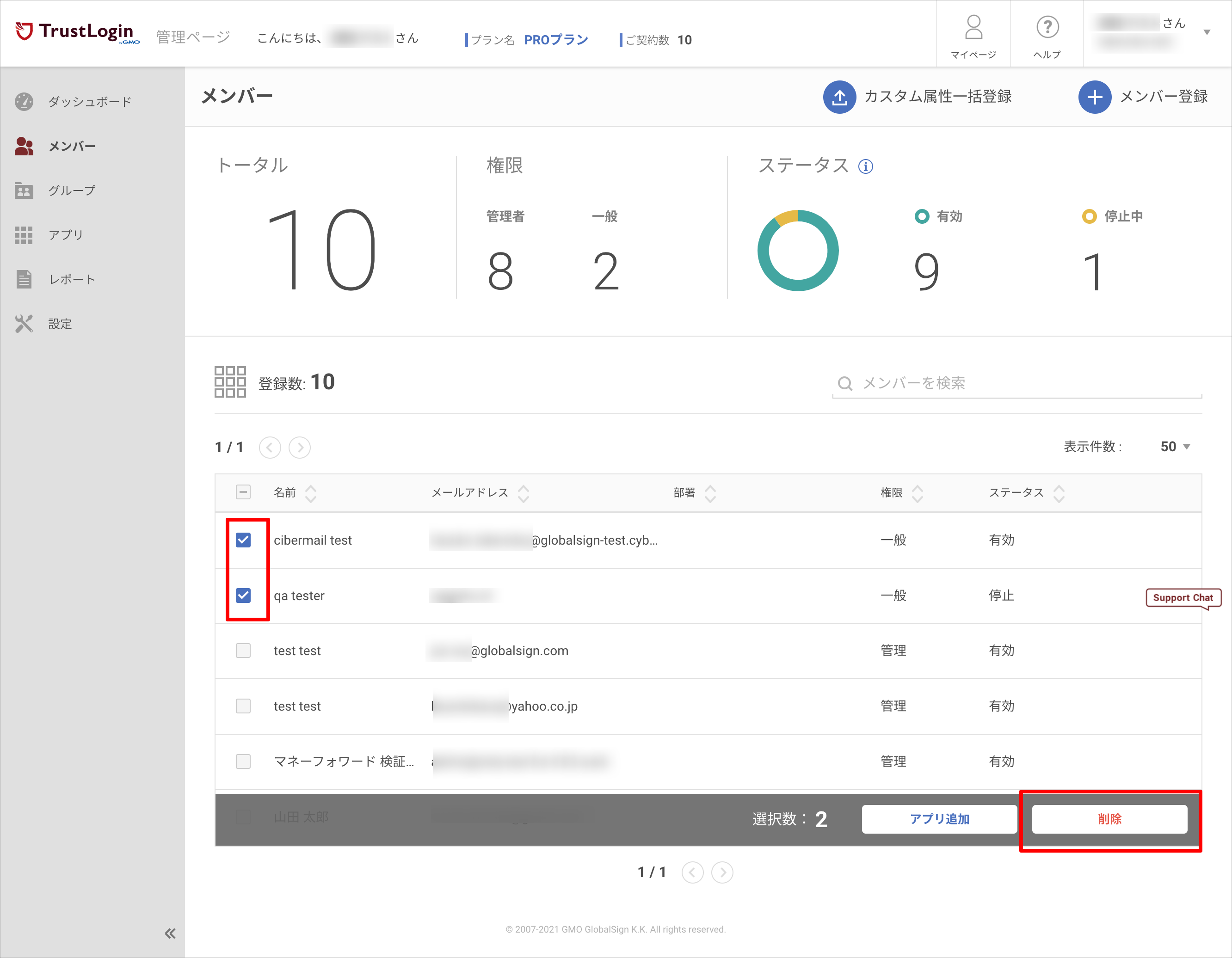Click カスタム属性一括登録 label
1232x958 pixels.
(938, 97)
